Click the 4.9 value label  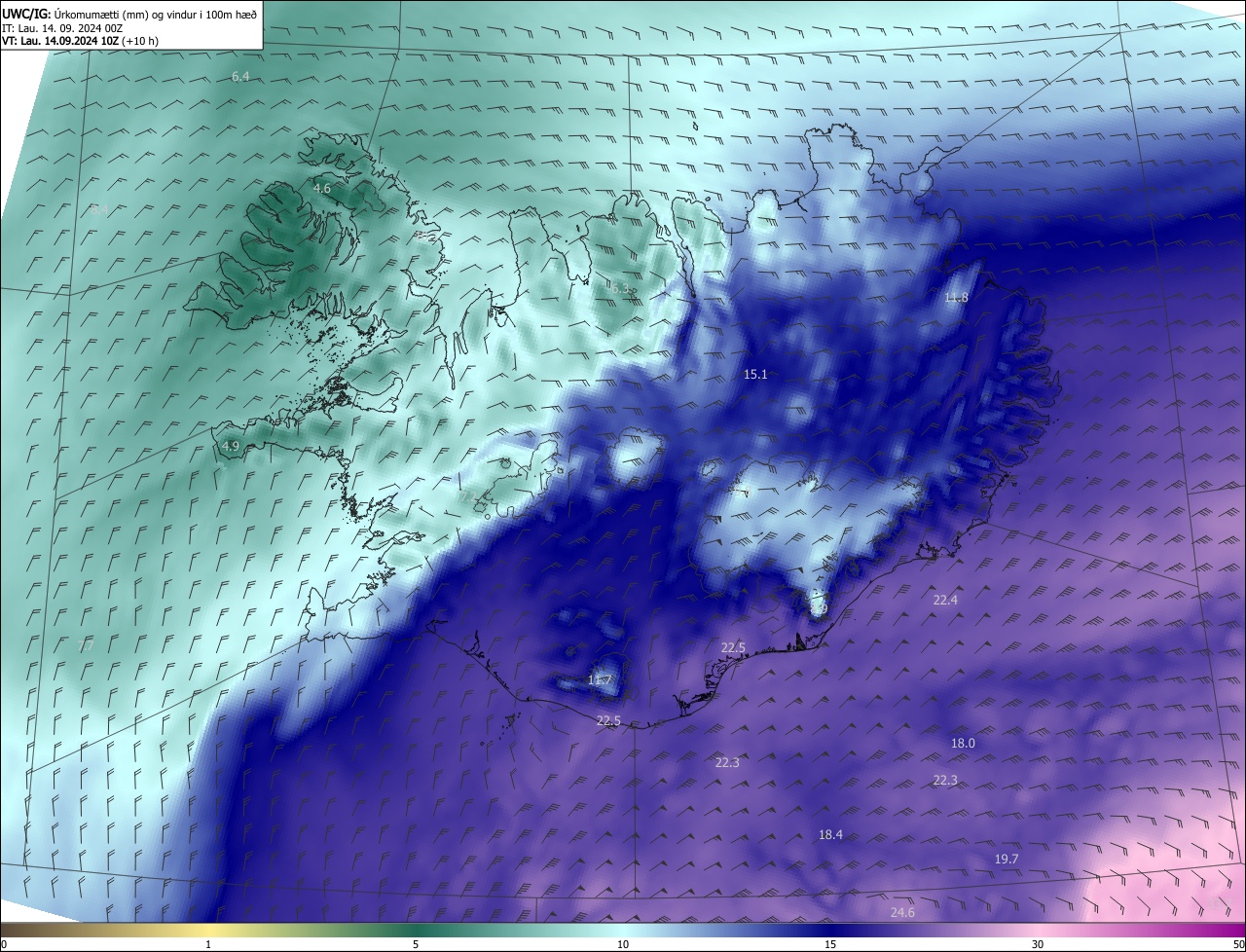[x=231, y=446]
